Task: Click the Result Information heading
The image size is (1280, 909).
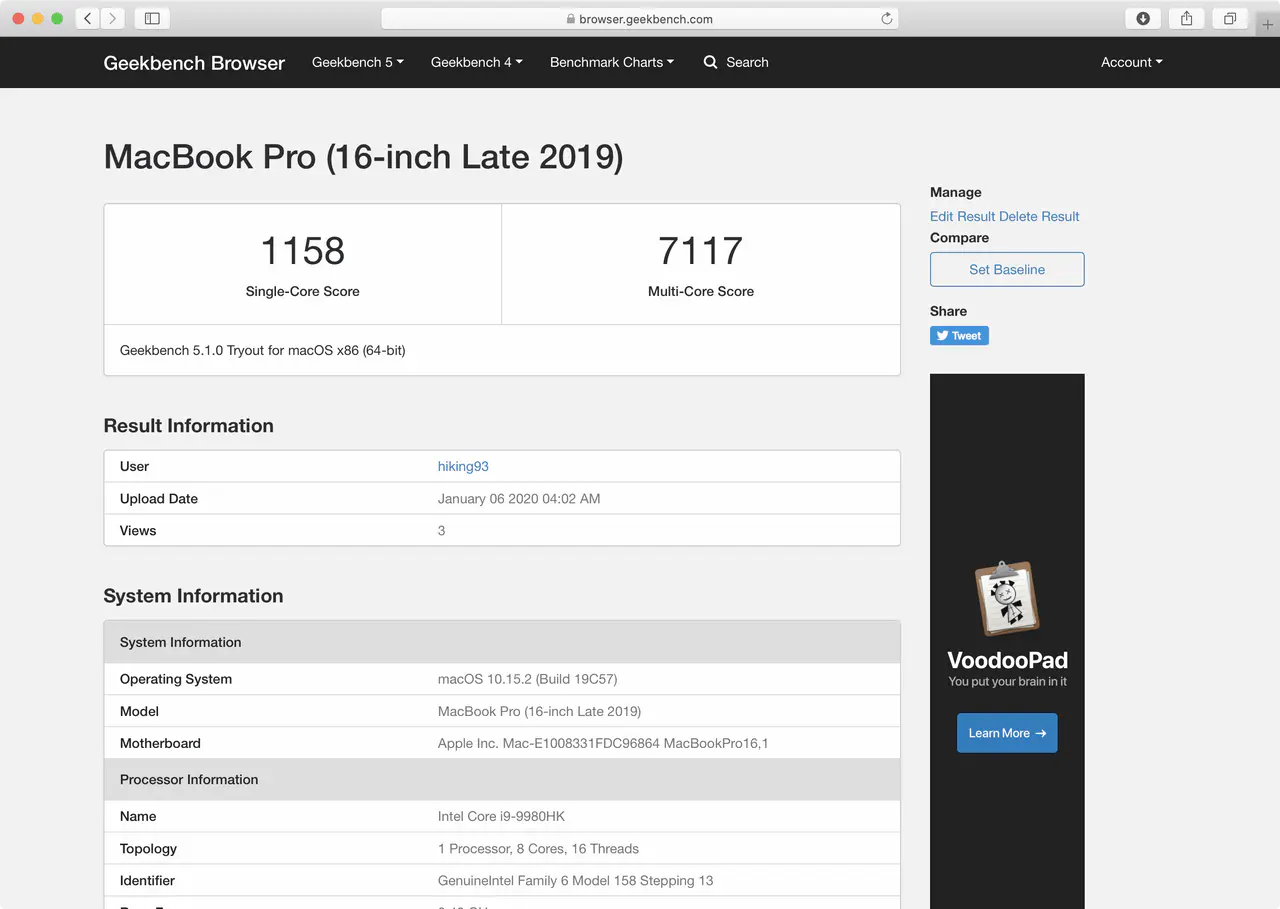Action: [189, 426]
